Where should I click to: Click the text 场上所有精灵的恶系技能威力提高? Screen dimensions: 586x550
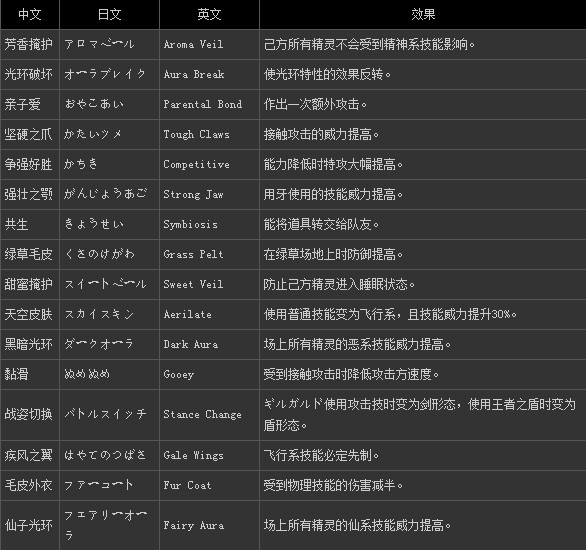click(x=357, y=344)
